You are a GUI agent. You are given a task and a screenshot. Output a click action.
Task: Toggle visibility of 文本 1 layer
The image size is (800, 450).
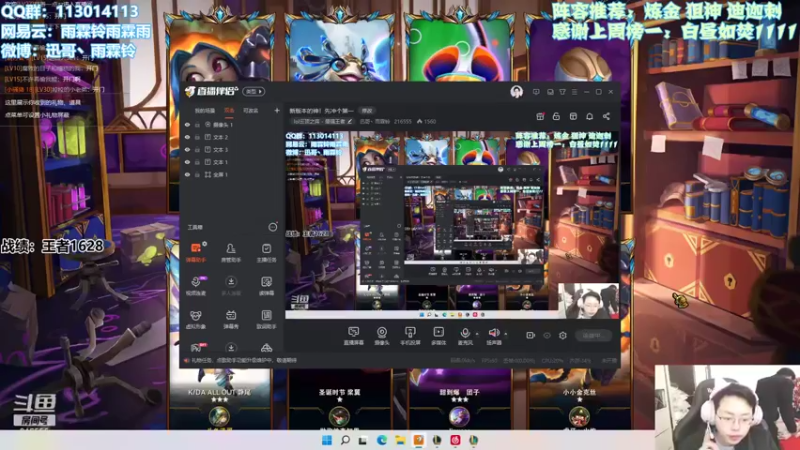[187, 162]
